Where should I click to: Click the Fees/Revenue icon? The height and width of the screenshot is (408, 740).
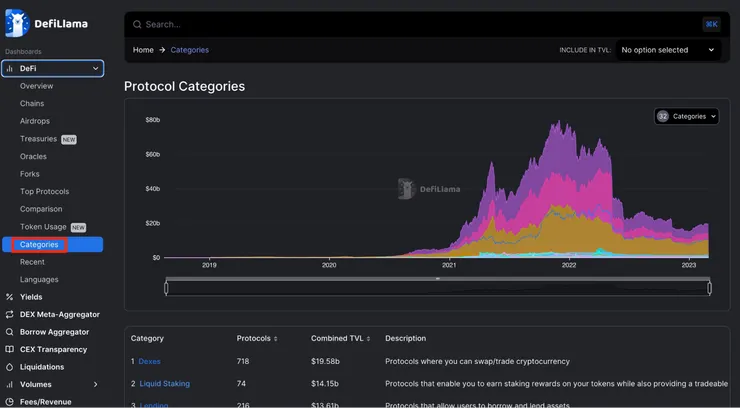pos(9,402)
